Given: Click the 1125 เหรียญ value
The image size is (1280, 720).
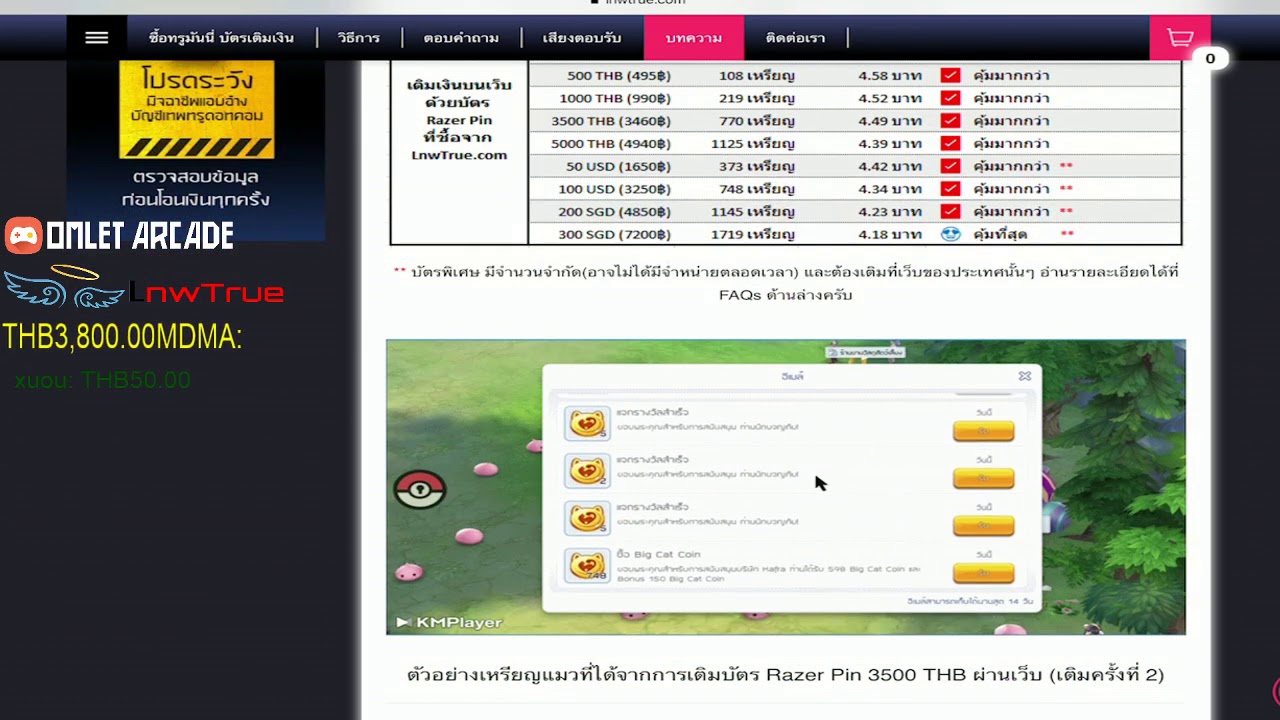Looking at the screenshot, I should pyautogui.click(x=752, y=144).
